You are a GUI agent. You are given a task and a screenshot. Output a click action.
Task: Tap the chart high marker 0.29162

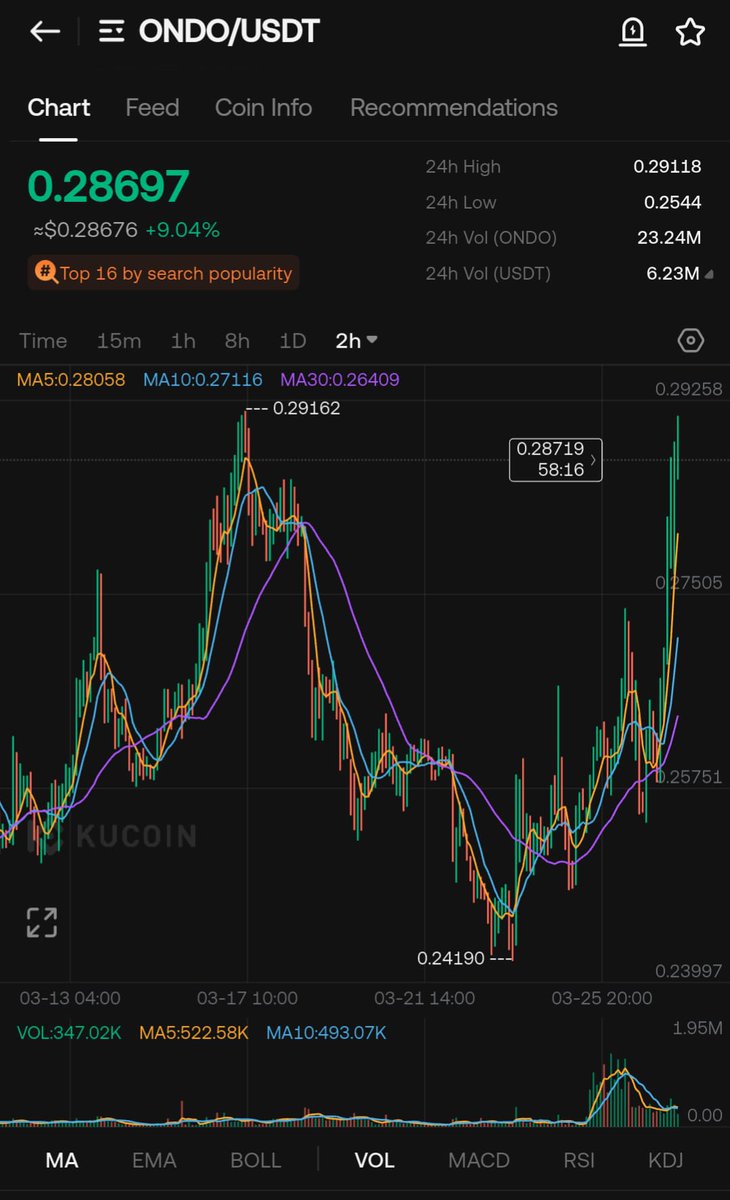pyautogui.click(x=306, y=408)
